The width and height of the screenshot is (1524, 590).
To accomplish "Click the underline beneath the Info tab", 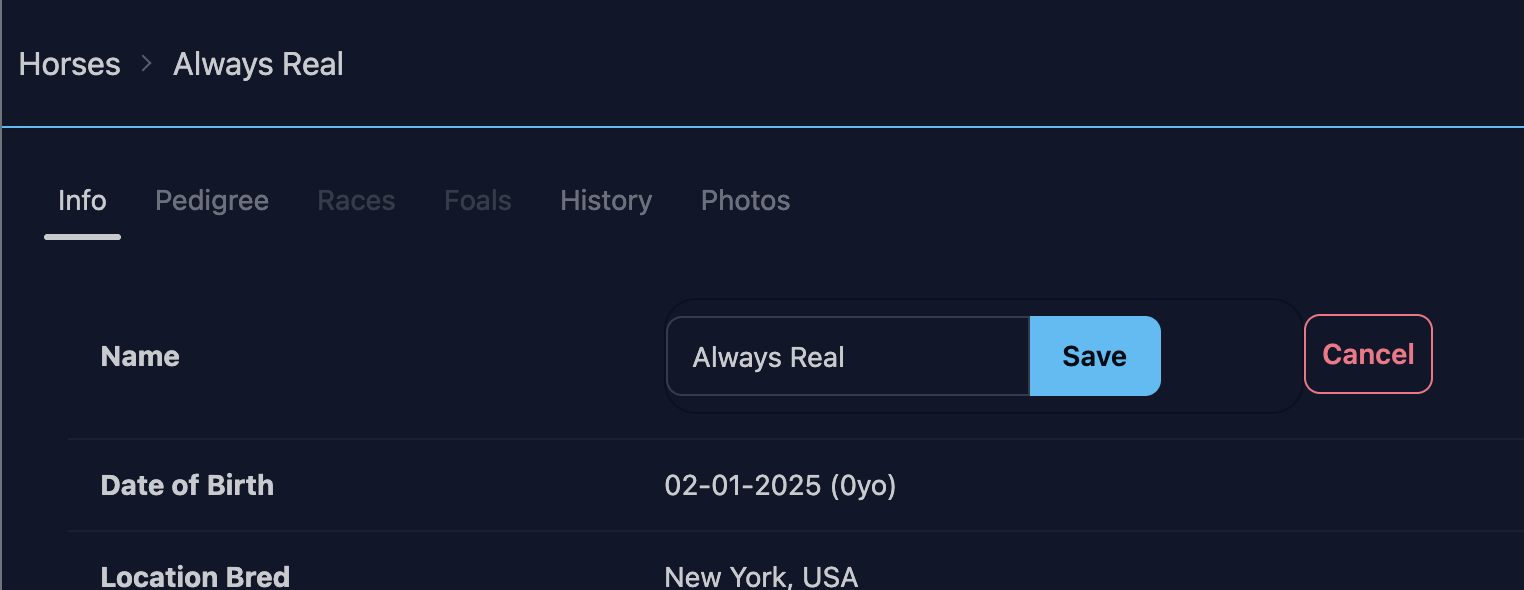I will 82,237.
